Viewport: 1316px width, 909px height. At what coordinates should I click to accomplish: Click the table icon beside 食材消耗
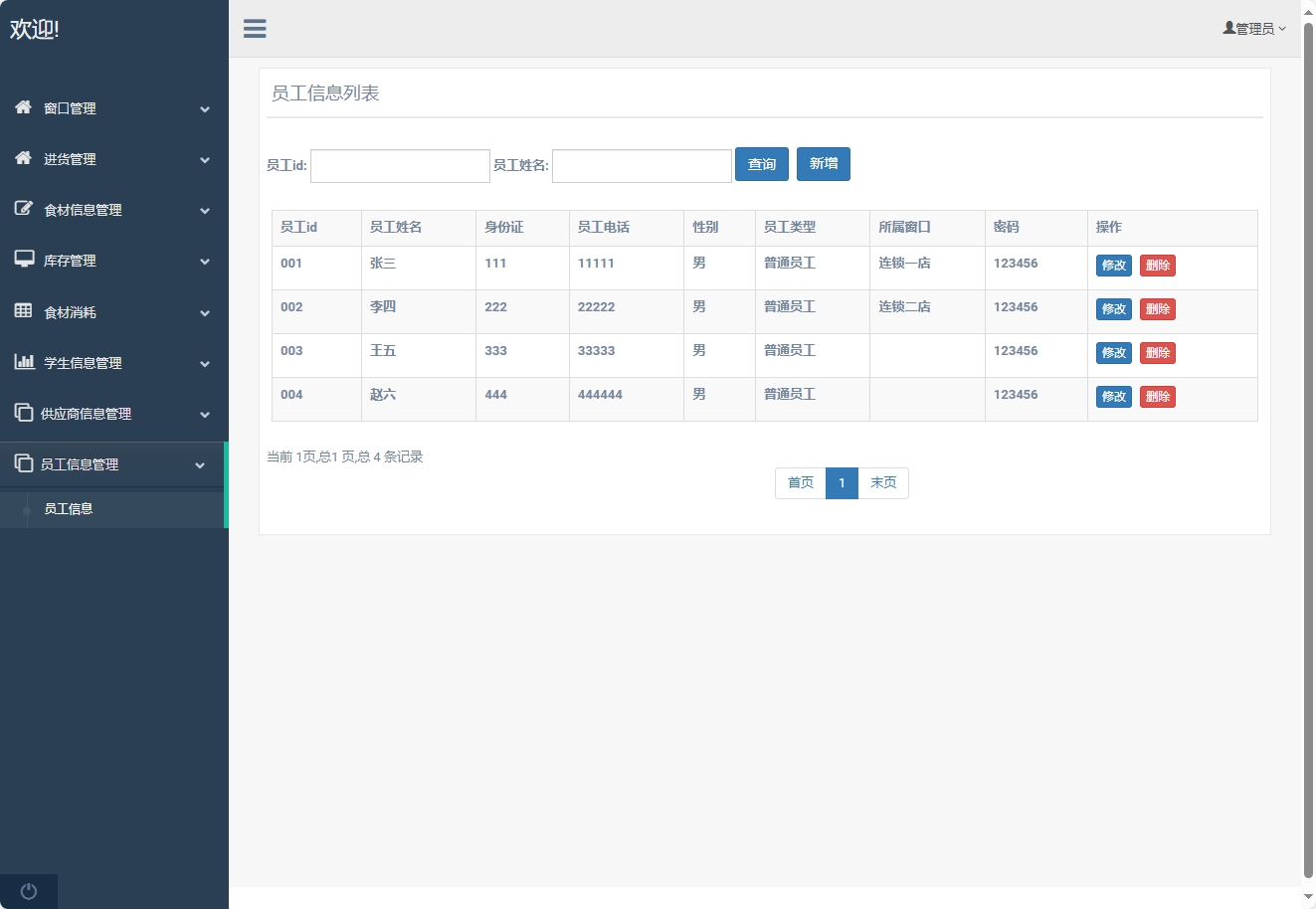tap(24, 311)
